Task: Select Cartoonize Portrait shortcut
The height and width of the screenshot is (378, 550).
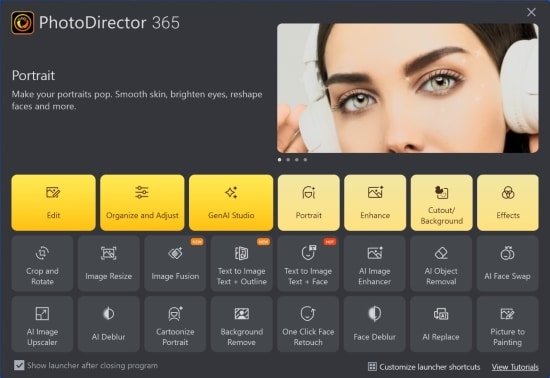Action: [x=175, y=324]
